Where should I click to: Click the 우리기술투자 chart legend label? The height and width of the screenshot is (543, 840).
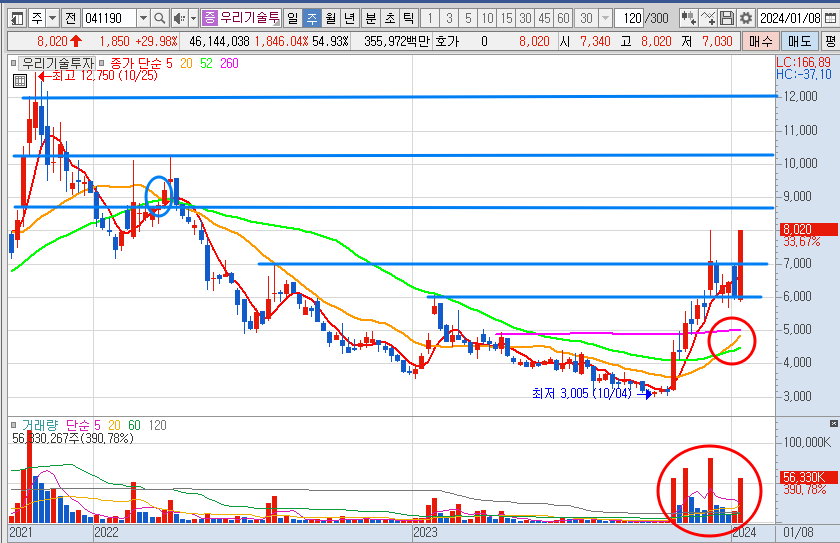pos(57,63)
